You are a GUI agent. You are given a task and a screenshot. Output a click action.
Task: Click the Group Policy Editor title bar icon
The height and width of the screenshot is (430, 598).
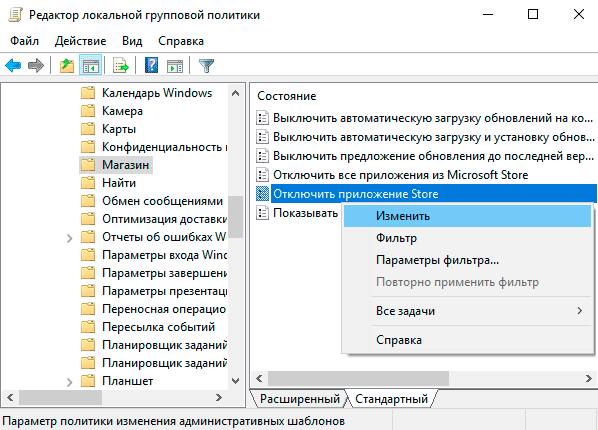coord(16,15)
